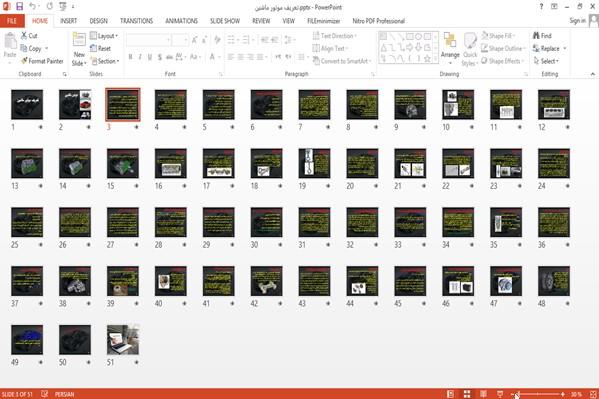Click Increase Font Size icon
The image size is (599, 399).
pyautogui.click(x=194, y=40)
